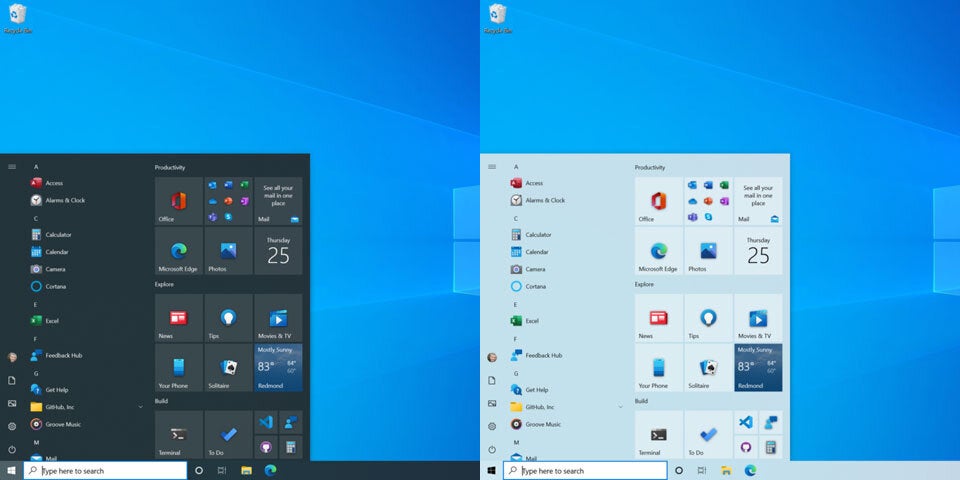
Task: Click Build group header in light Start menu
Action: pos(641,401)
